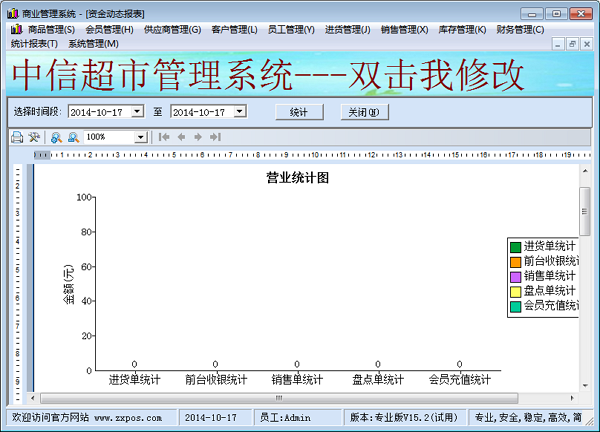Click the zoom in magnifier icon

(x=56, y=137)
